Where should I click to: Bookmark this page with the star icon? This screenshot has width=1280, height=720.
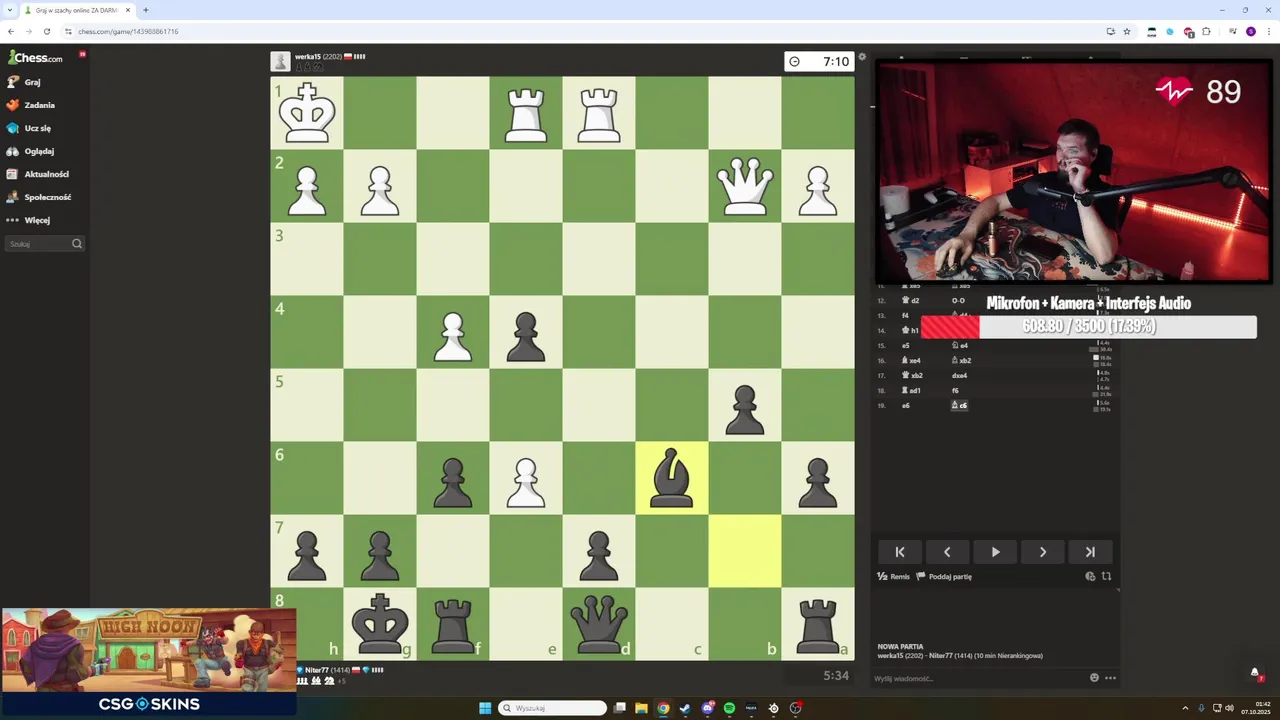tap(1127, 31)
